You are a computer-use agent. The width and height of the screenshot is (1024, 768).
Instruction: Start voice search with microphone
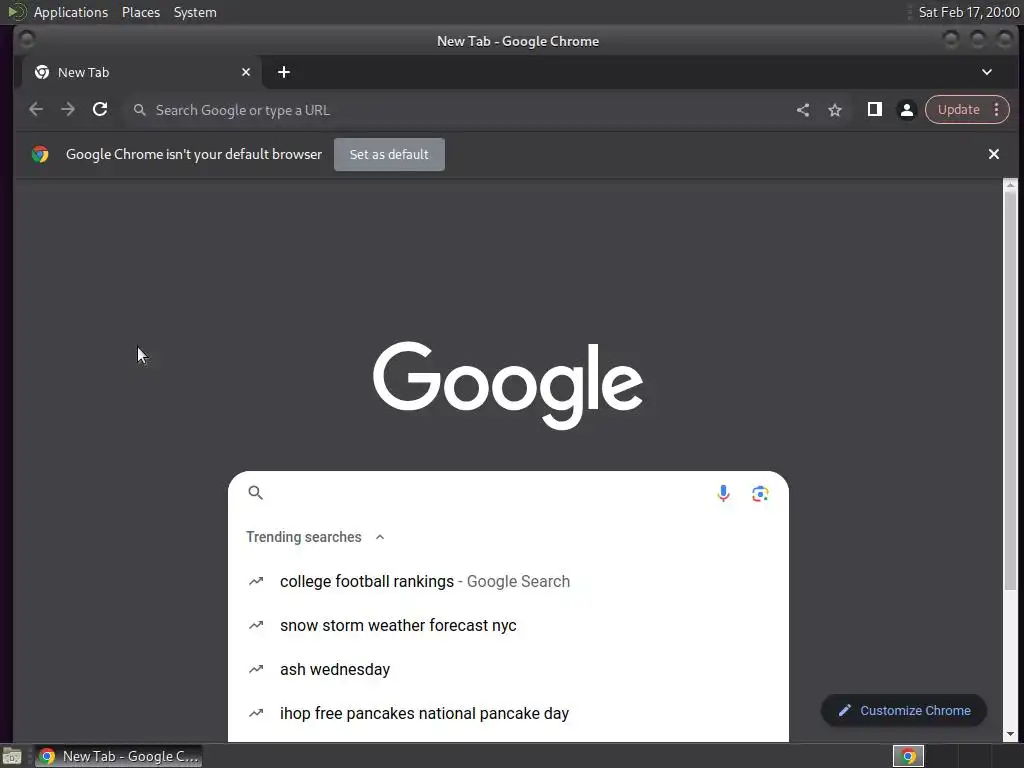click(723, 493)
